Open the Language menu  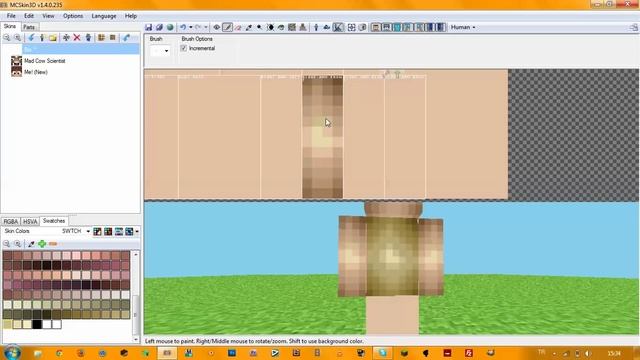pos(104,16)
